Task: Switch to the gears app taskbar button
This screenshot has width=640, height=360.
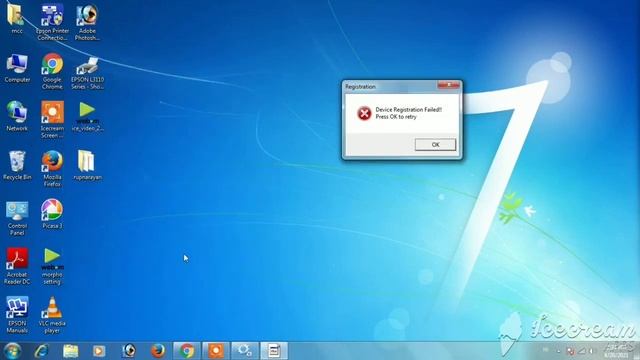Action: pos(245,351)
